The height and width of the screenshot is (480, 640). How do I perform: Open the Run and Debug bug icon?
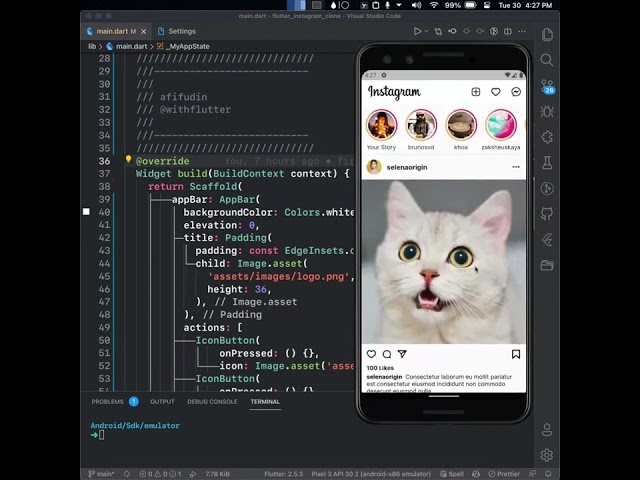click(547, 111)
